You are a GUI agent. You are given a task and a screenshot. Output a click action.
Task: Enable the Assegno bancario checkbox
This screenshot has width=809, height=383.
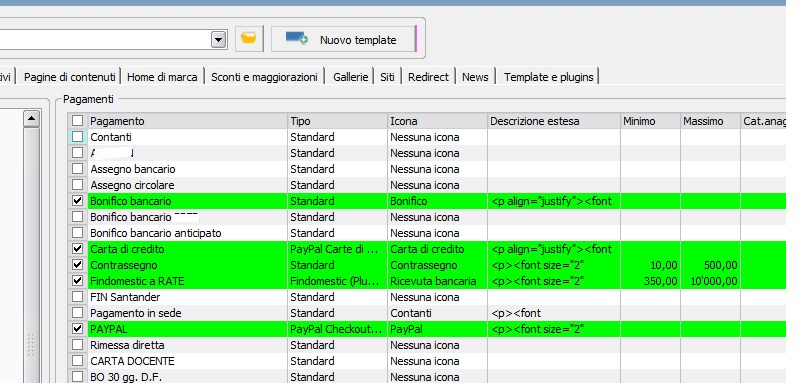click(x=77, y=169)
